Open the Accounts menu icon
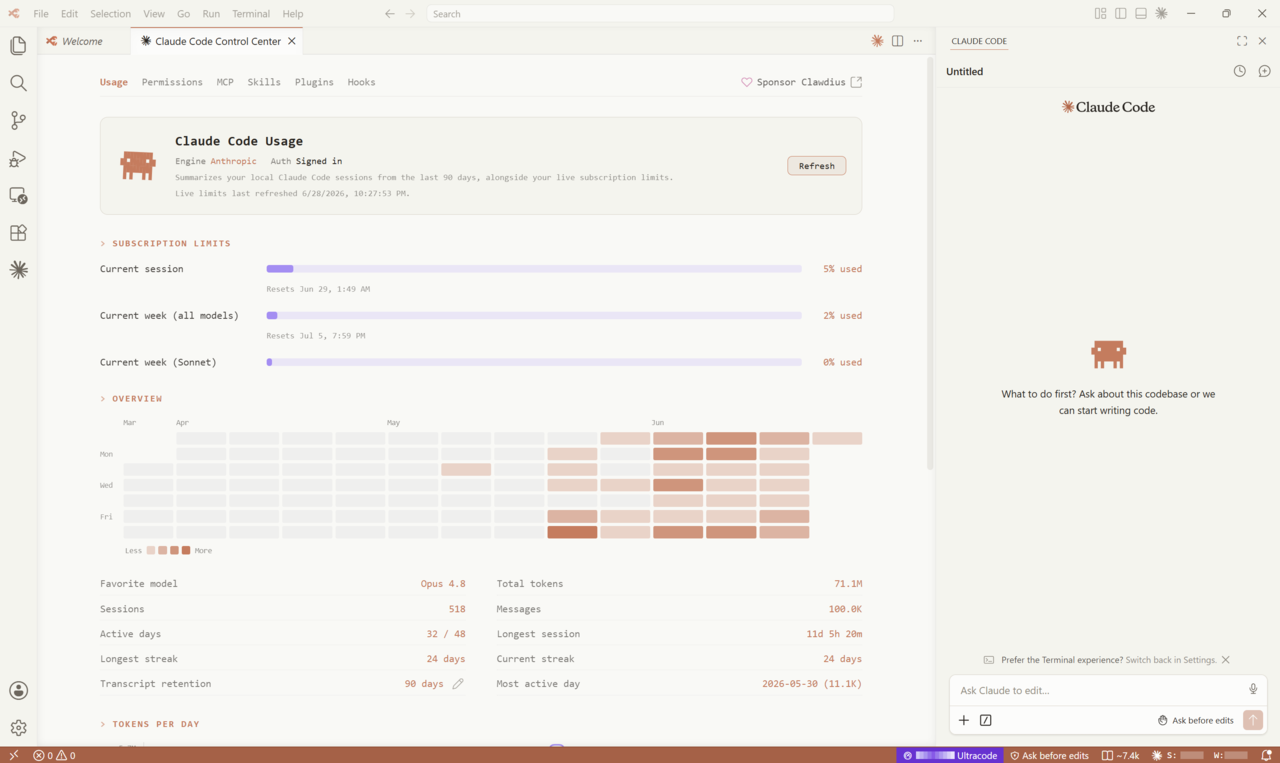Screen dimensions: 1280x763 tap(18, 691)
